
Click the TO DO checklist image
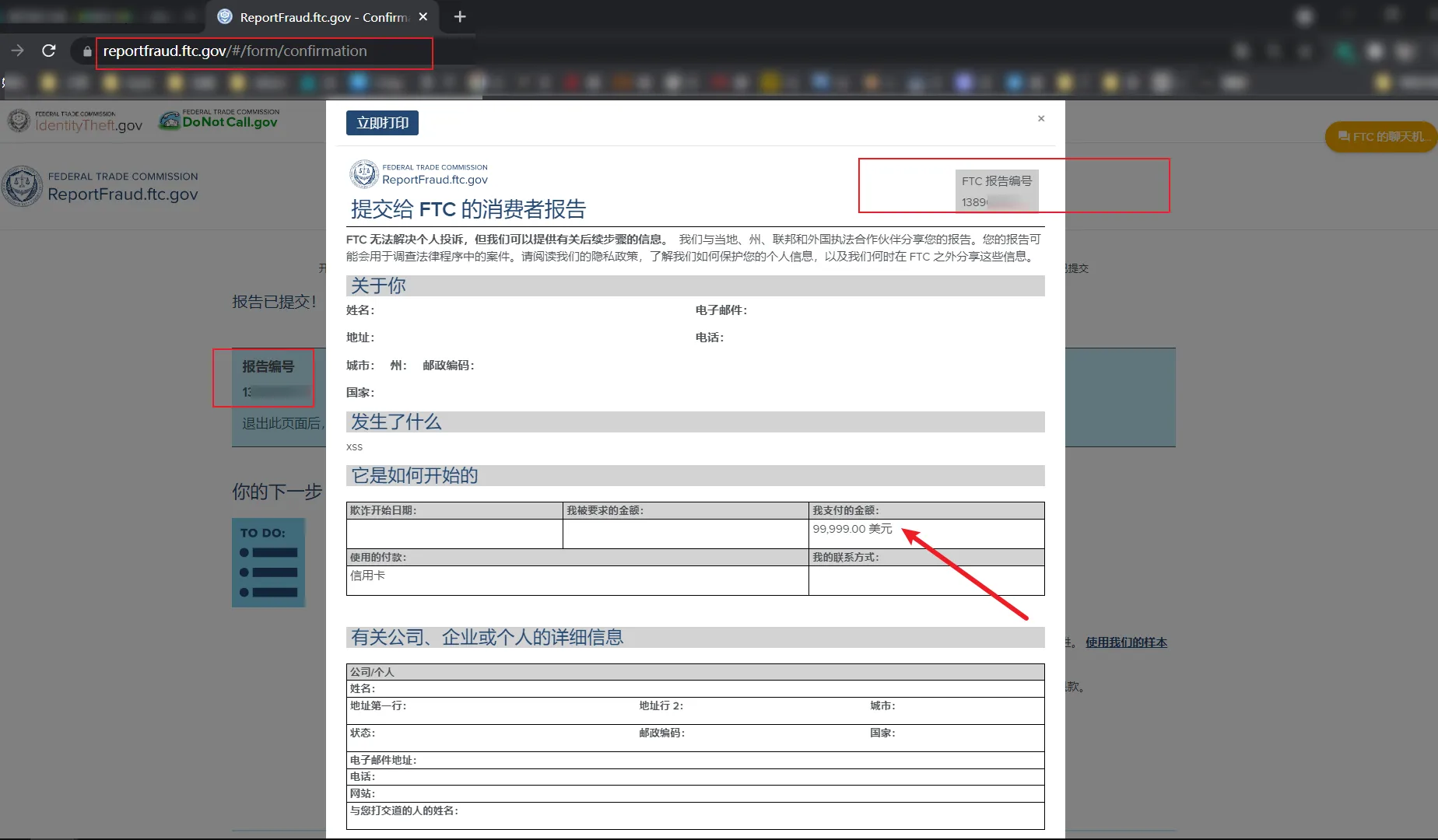pos(268,563)
